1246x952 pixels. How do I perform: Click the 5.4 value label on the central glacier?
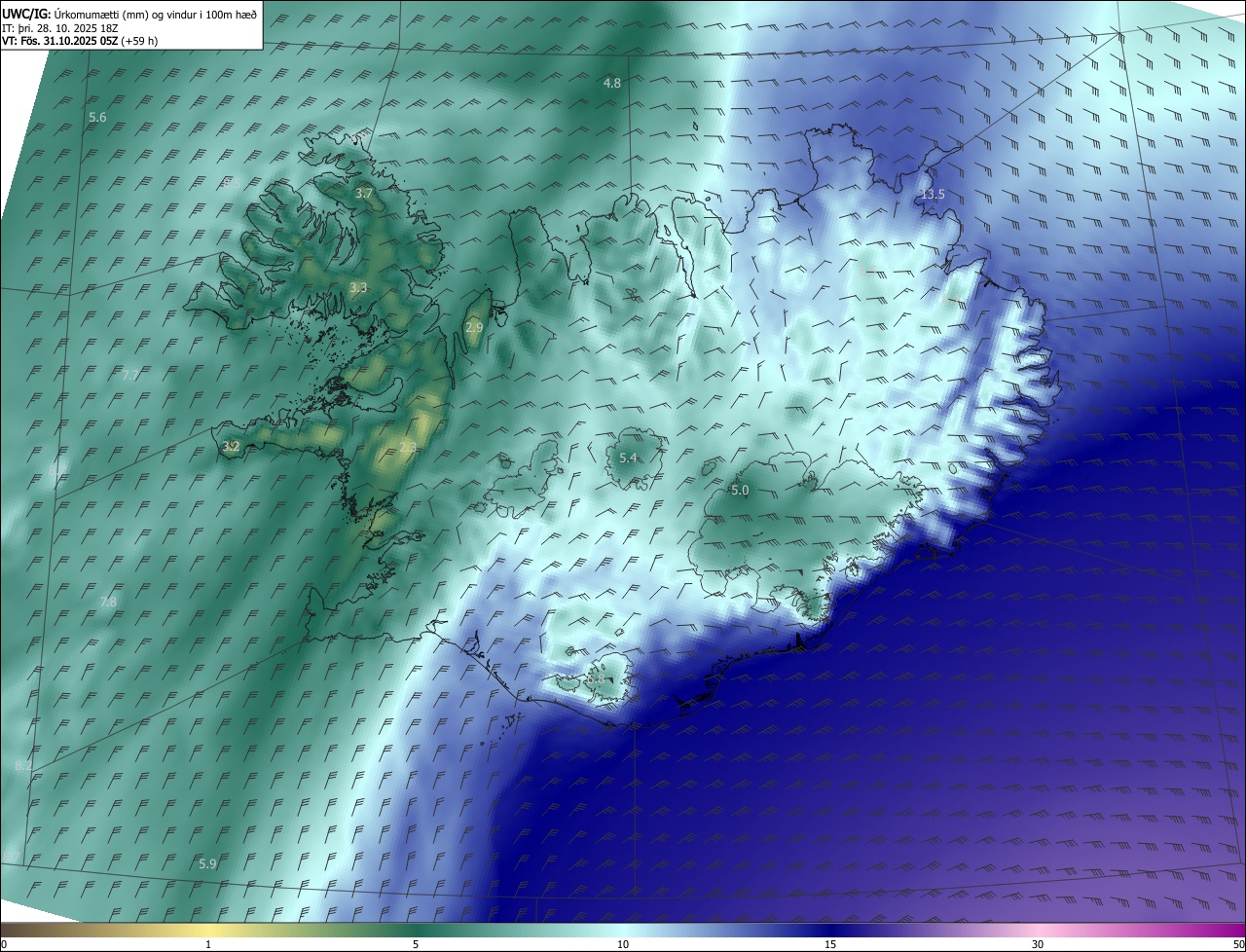pos(628,458)
